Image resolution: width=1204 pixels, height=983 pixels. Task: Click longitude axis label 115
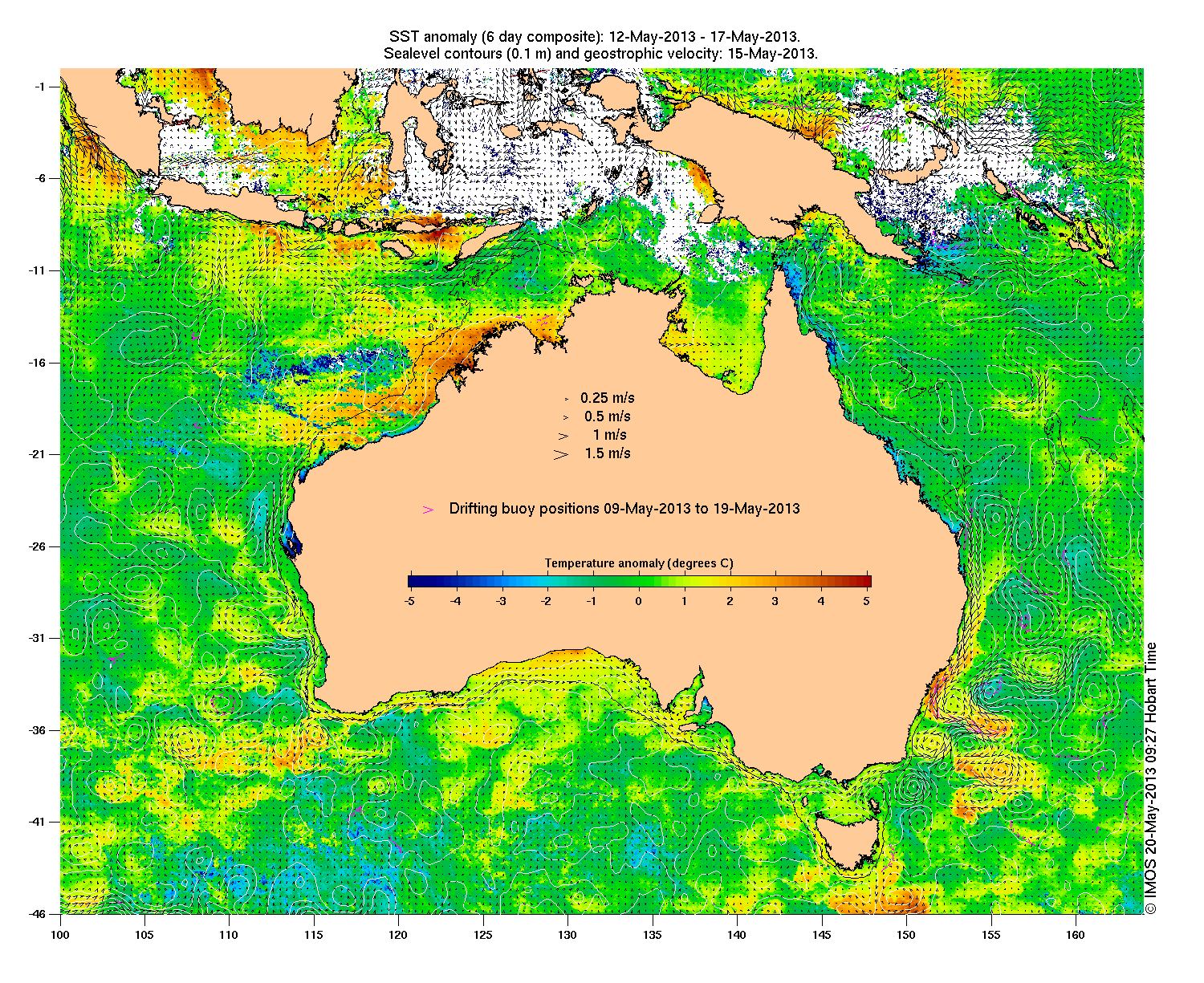tap(314, 935)
